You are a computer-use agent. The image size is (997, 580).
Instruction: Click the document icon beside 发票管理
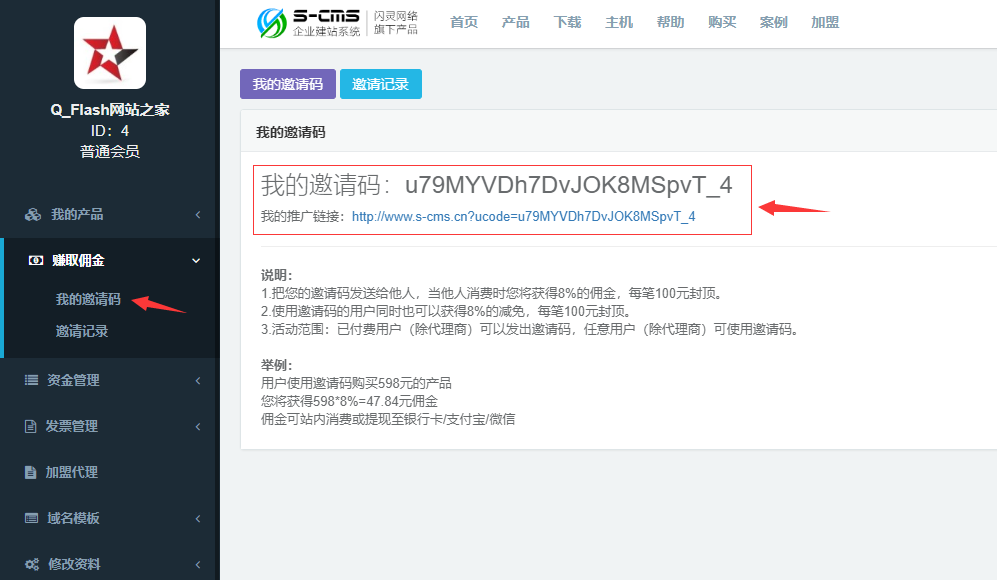(30, 426)
